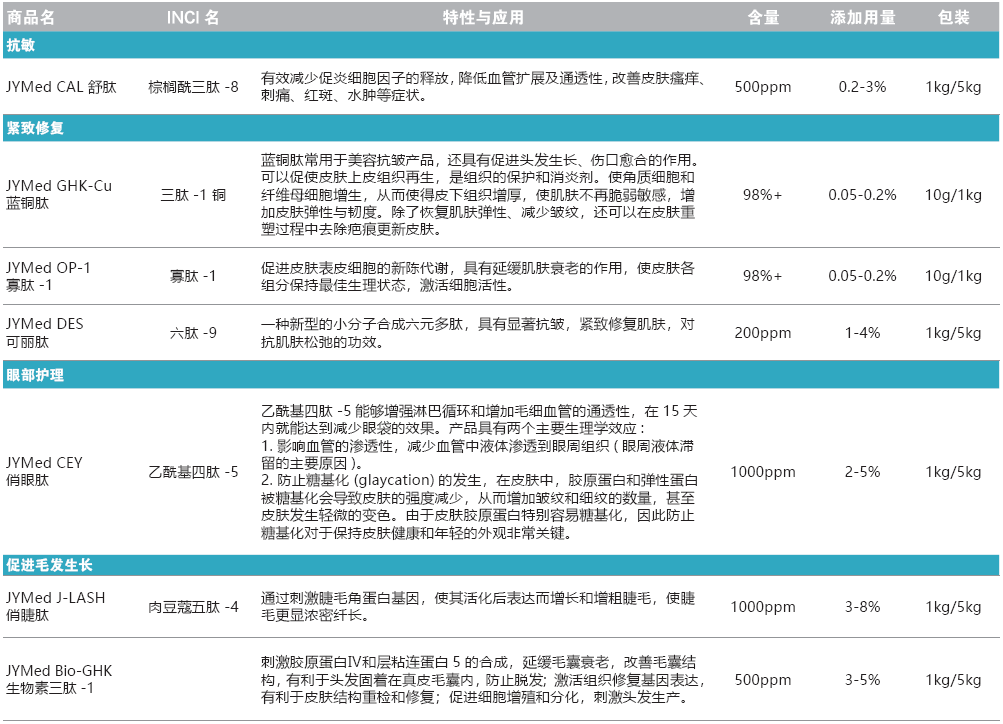Select the 抗敏 section heading
The width and height of the screenshot is (1003, 724).
click(20, 45)
